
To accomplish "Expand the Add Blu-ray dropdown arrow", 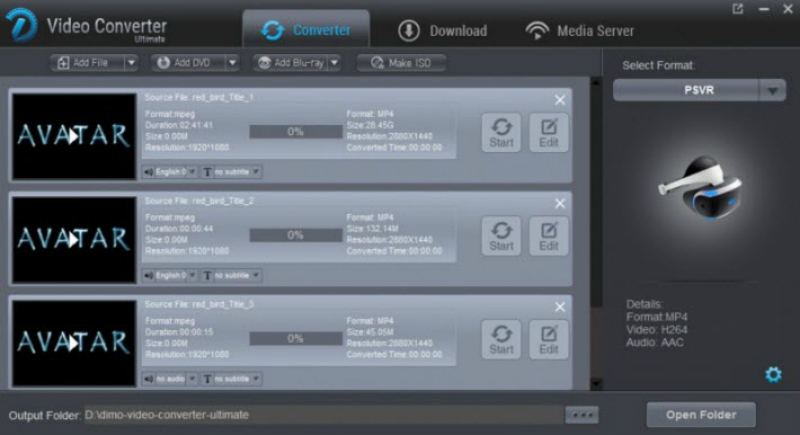I will [334, 63].
